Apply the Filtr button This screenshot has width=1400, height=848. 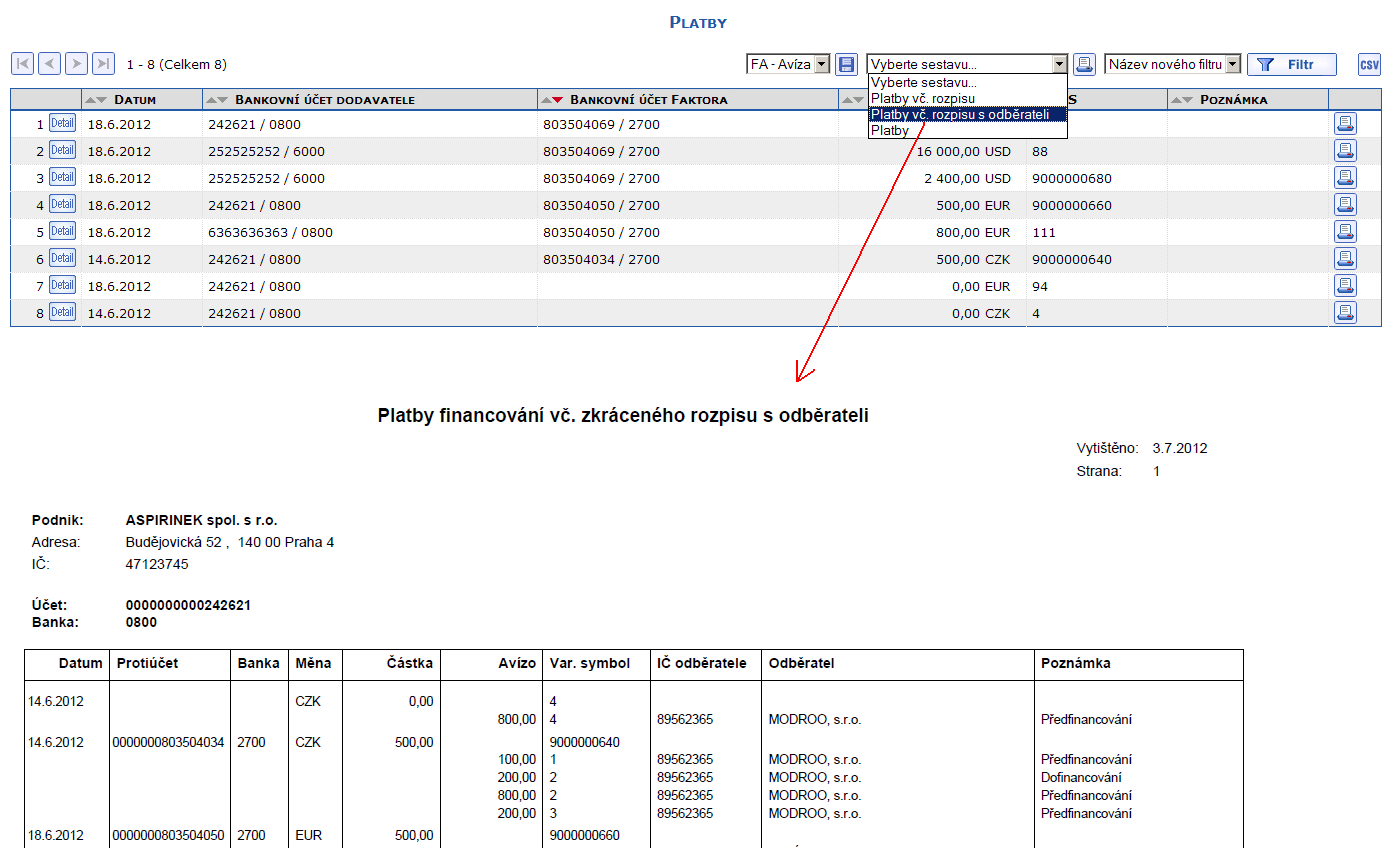(x=1291, y=64)
